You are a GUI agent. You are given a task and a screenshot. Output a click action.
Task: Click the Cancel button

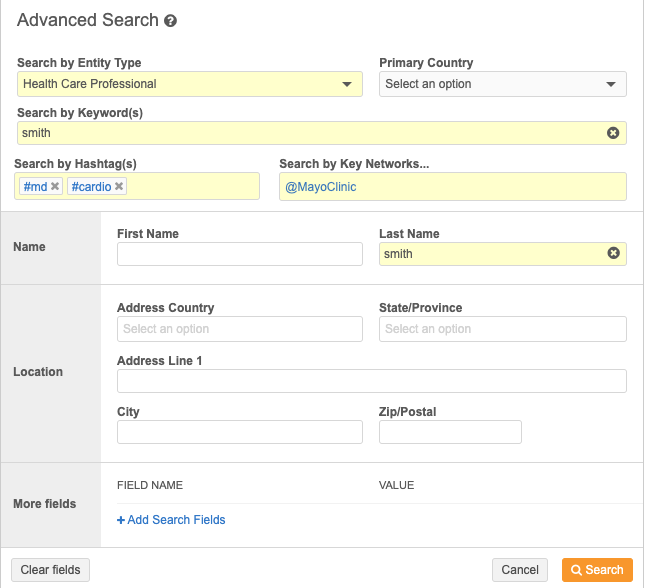click(519, 570)
